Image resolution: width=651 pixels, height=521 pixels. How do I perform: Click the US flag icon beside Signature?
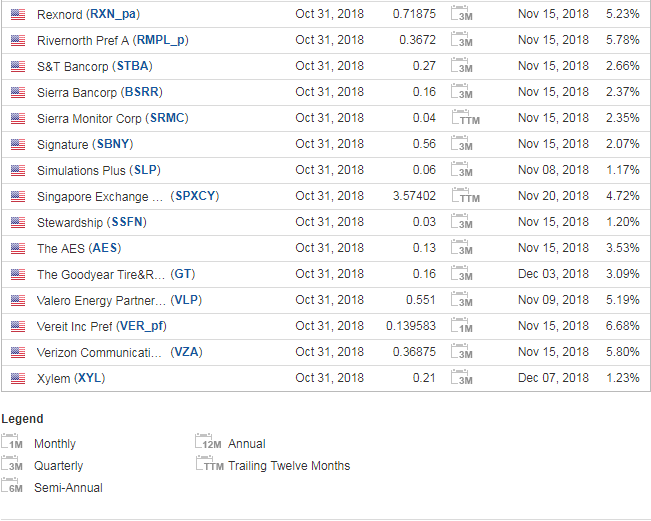[x=18, y=144]
